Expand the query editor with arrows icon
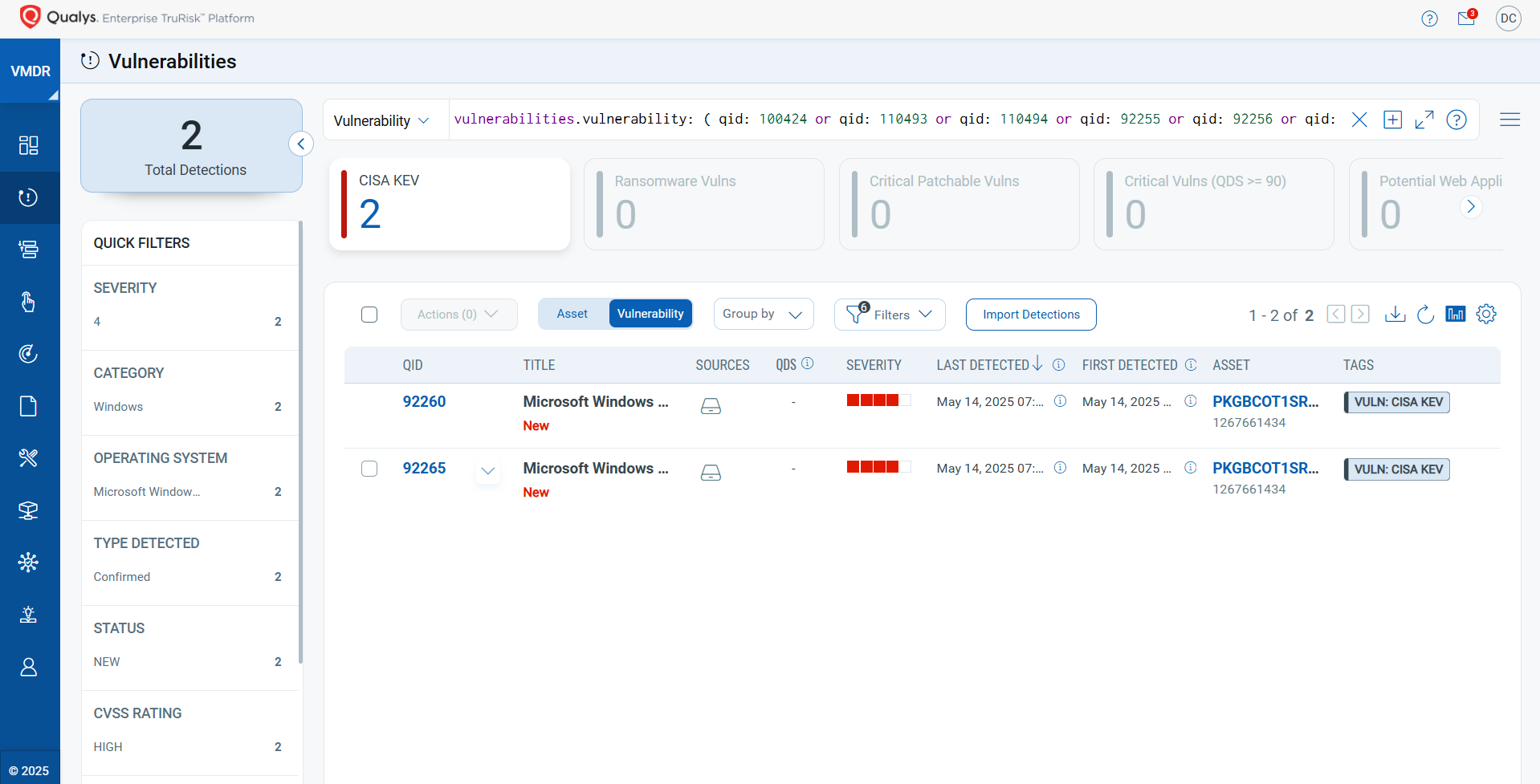Viewport: 1540px width, 784px height. tap(1424, 120)
